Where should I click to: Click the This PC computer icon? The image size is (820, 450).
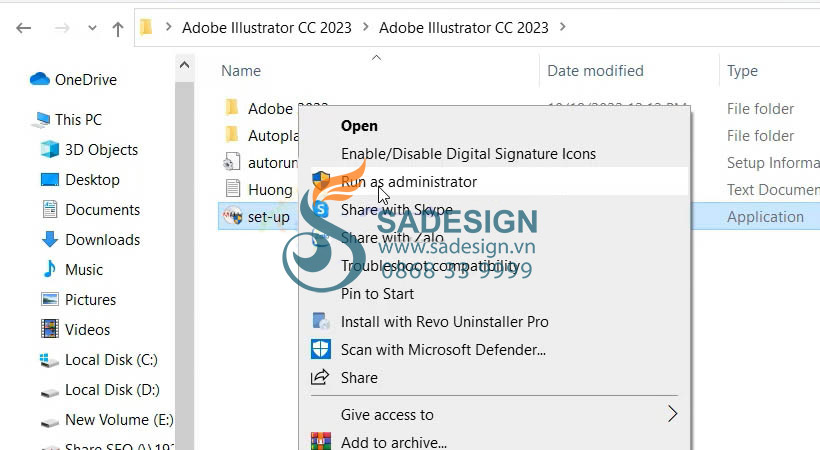click(41, 120)
